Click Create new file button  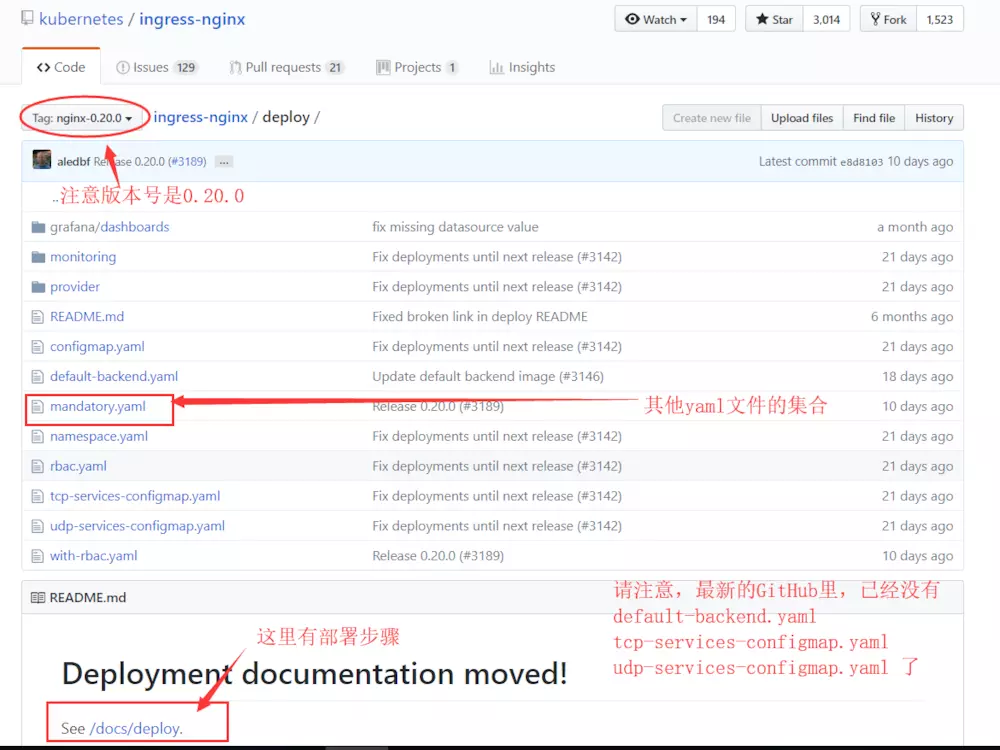pyautogui.click(x=712, y=118)
